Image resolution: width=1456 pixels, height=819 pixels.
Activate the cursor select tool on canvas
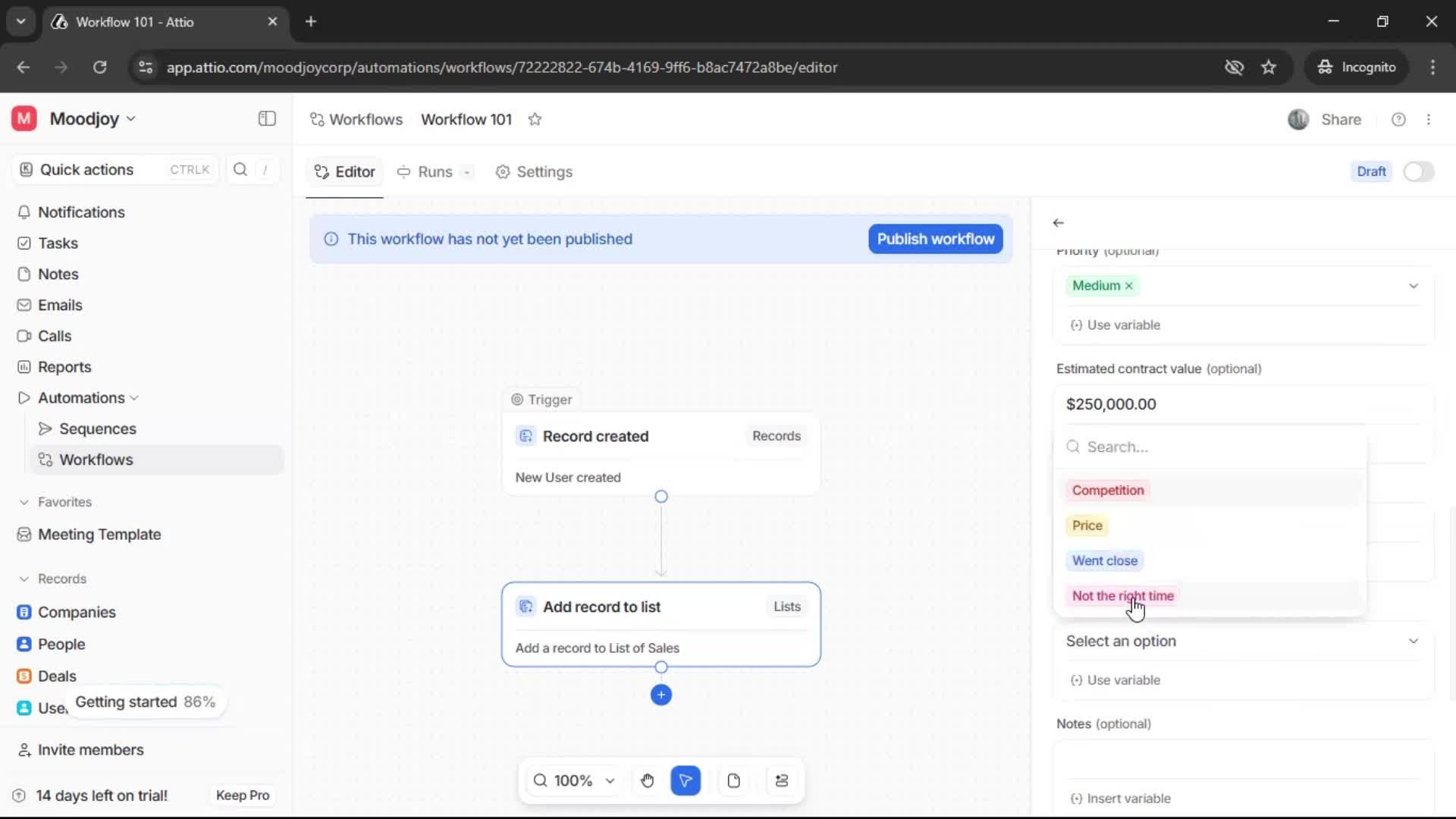pos(686,780)
